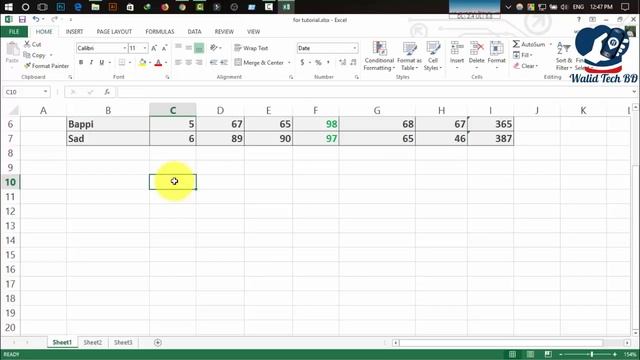Screen dimensions: 640x360
Task: Click the zoom slider handle in status bar
Action: (x=591, y=354)
